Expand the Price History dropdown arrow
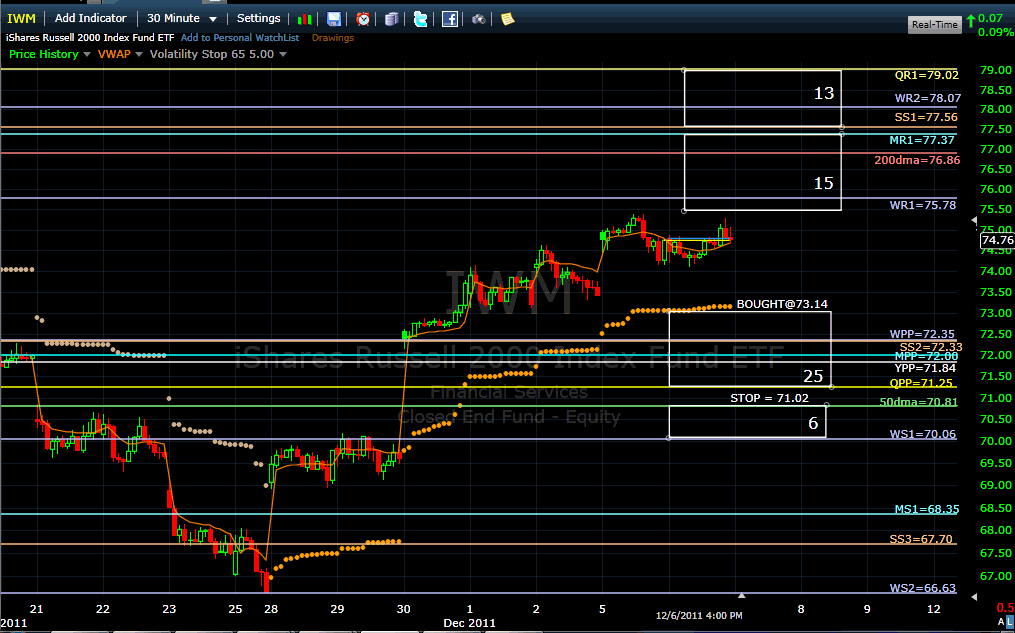 click(x=87, y=54)
